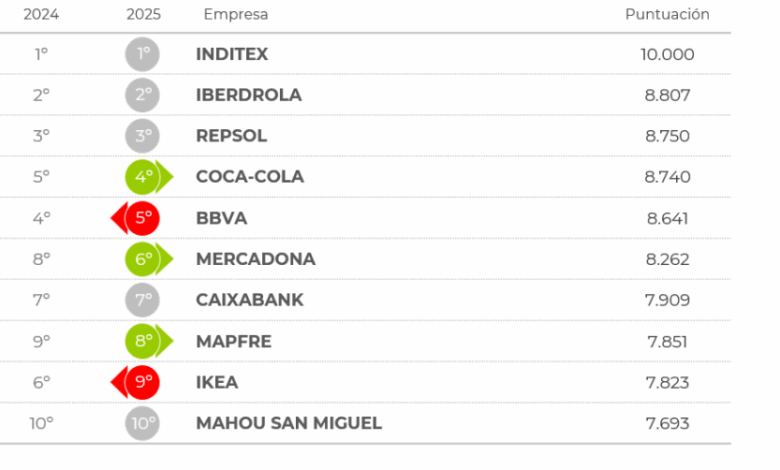
Task: Click the green 6° badge for MERCADONA
Action: click(145, 259)
